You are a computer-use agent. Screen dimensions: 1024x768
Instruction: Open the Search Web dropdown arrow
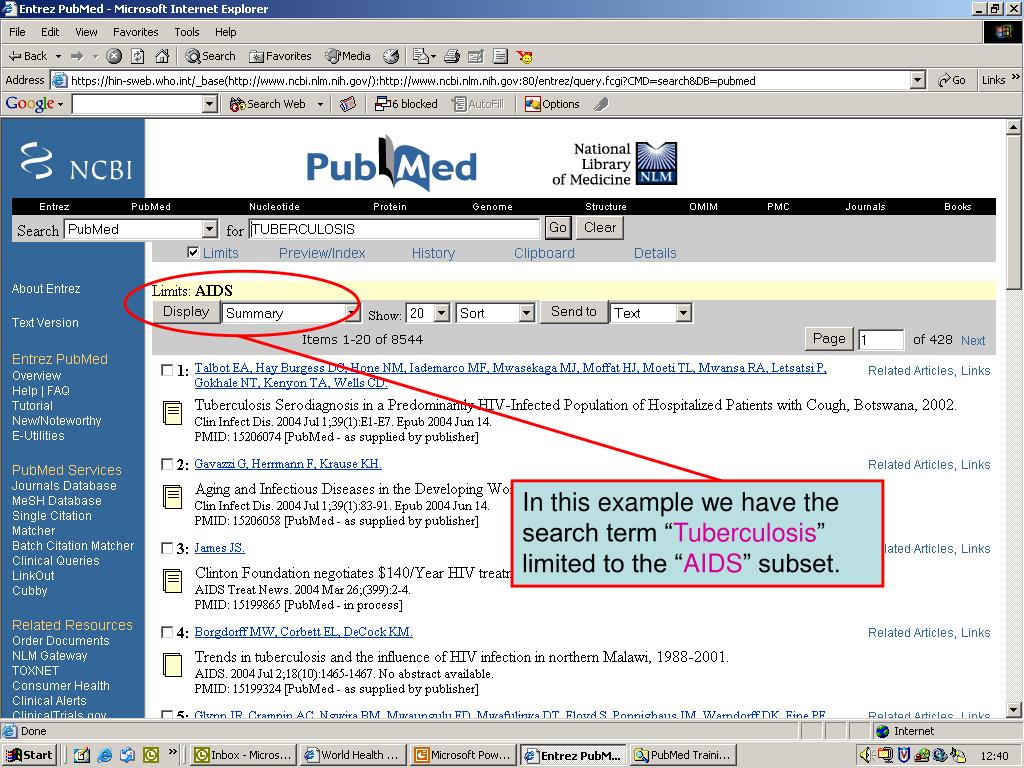coord(320,104)
